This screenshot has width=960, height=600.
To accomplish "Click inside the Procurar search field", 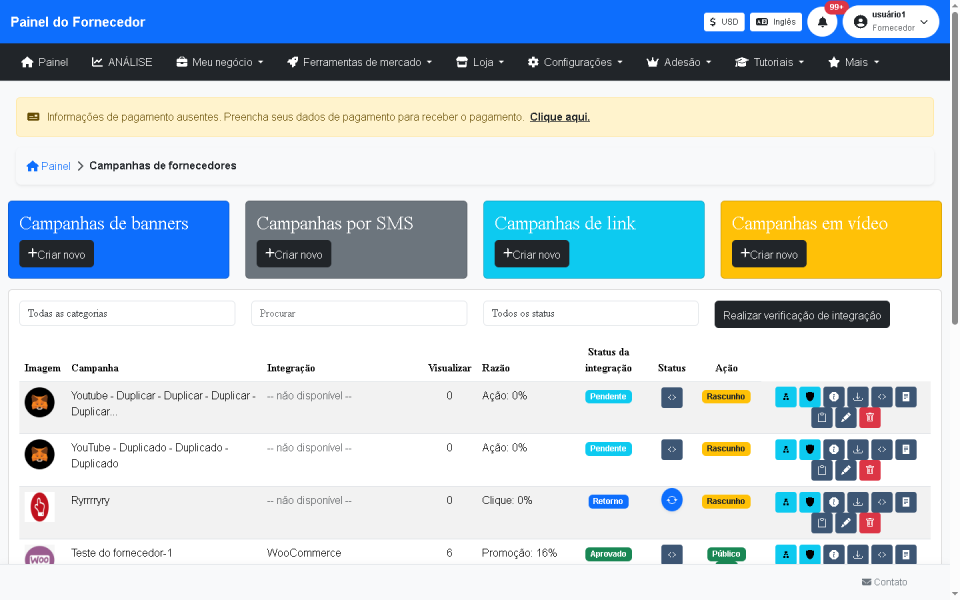I will [361, 313].
